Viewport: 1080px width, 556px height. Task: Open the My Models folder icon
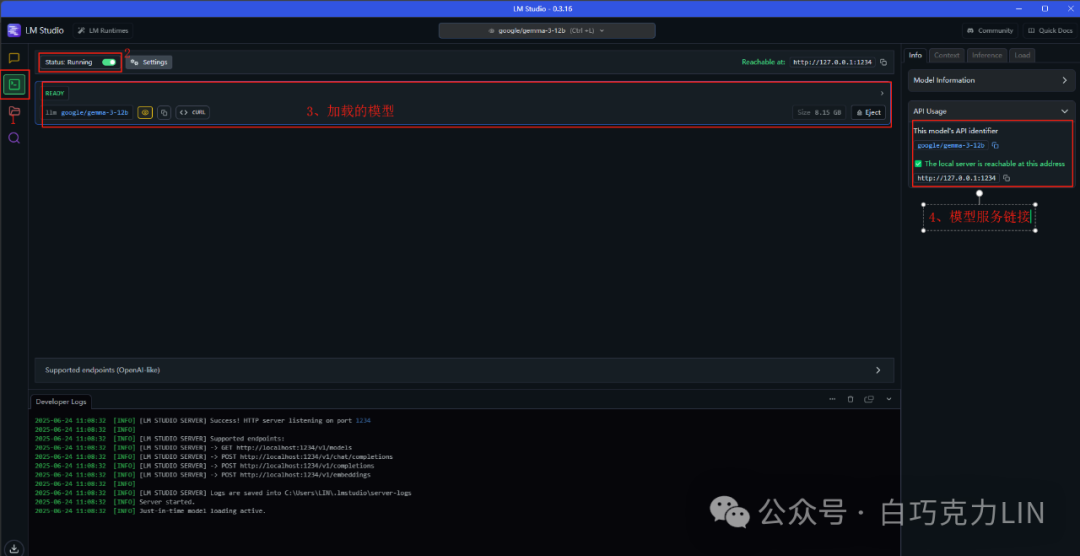pos(14,111)
